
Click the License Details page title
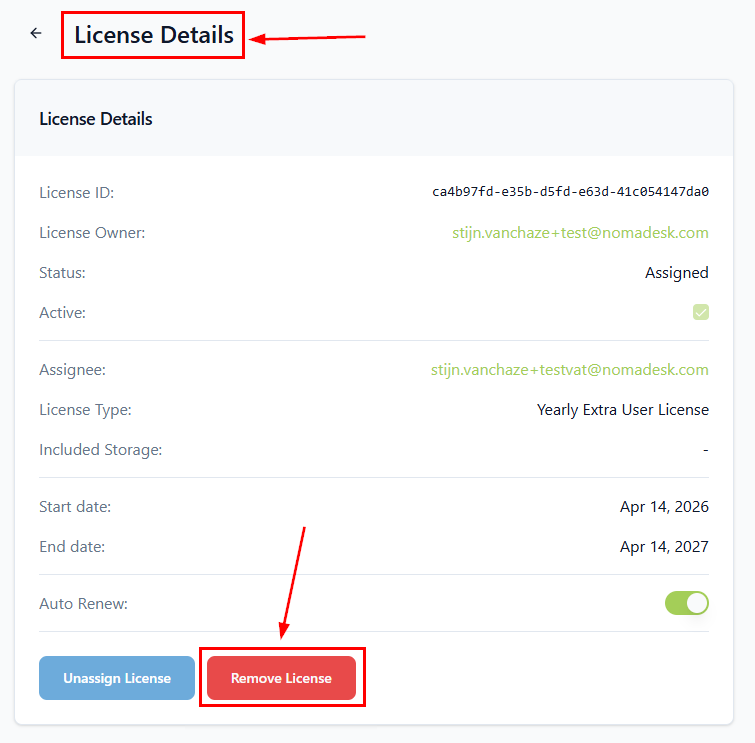pyautogui.click(x=154, y=36)
